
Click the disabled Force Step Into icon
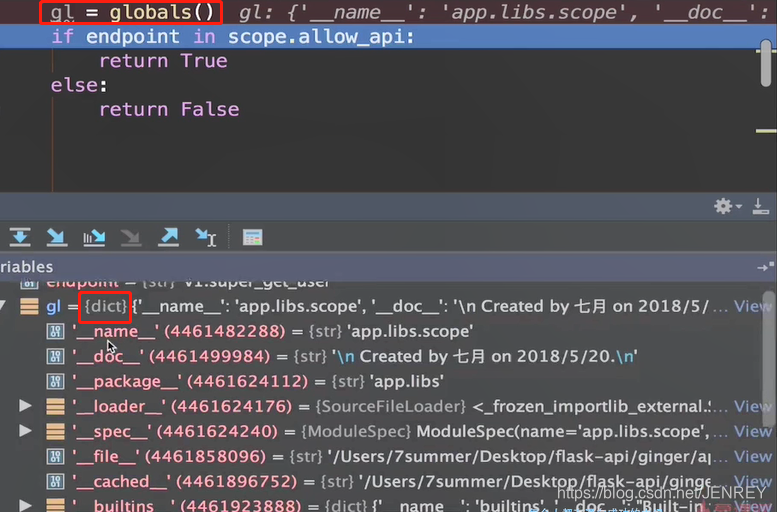131,237
